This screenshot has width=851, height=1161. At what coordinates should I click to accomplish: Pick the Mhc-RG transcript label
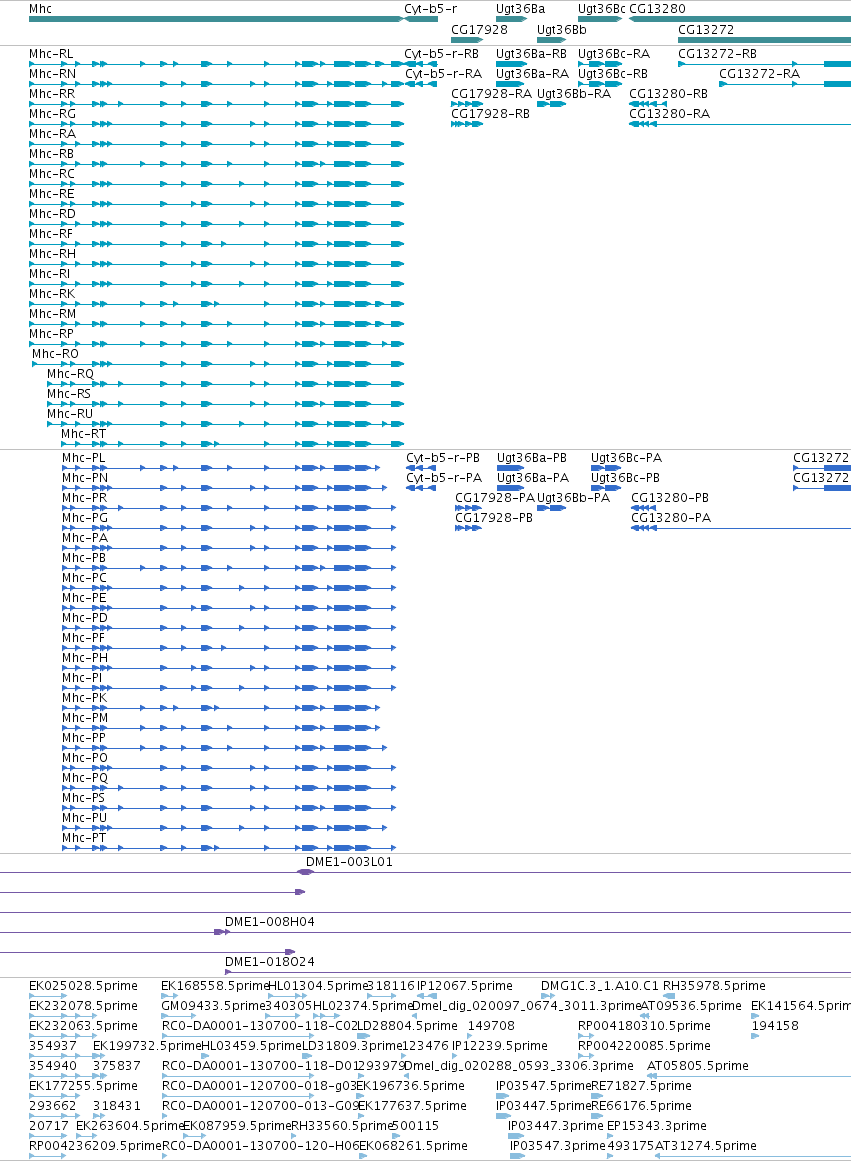[x=53, y=114]
